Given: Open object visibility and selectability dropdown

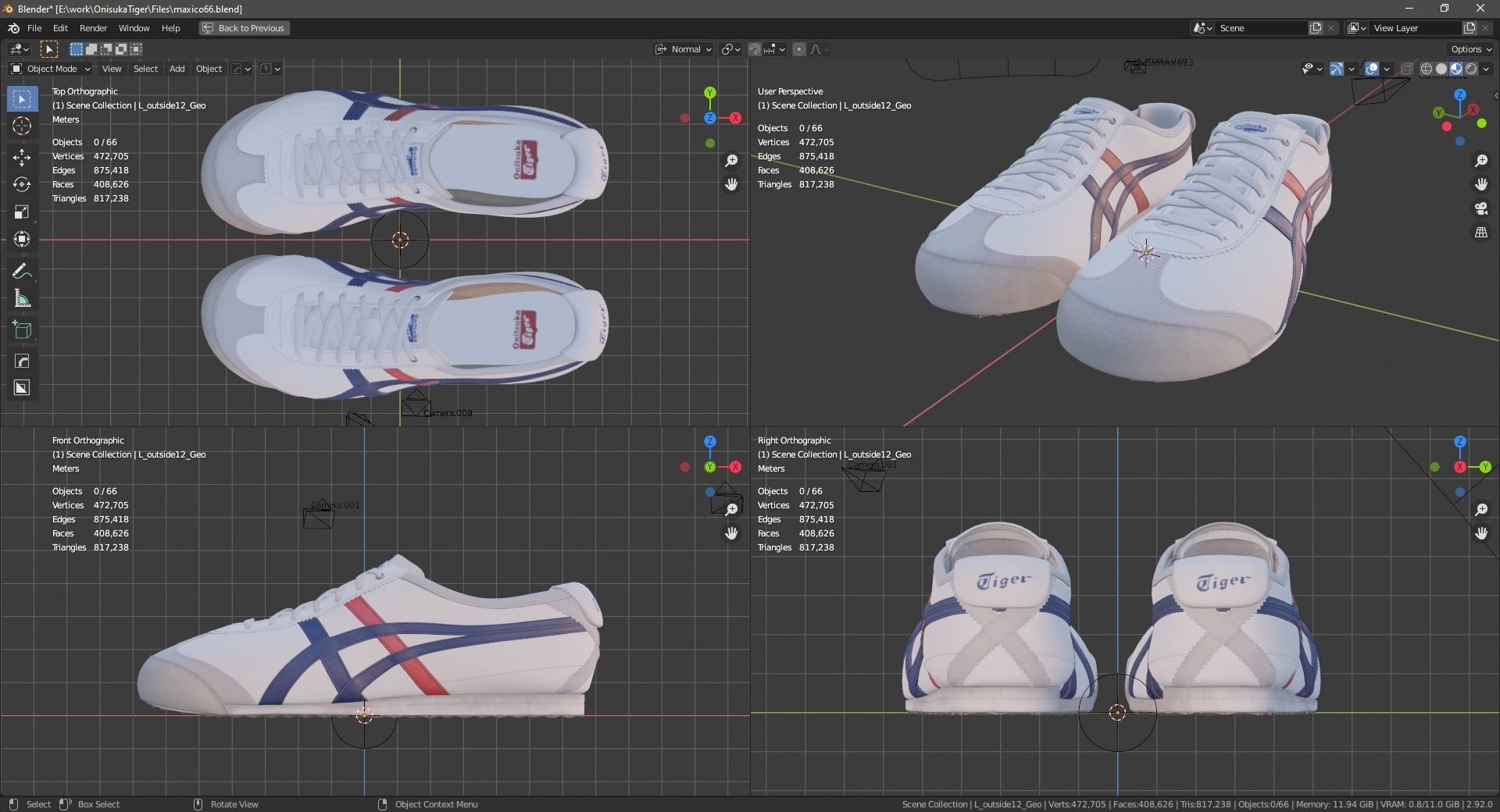Looking at the screenshot, I should (x=1312, y=69).
